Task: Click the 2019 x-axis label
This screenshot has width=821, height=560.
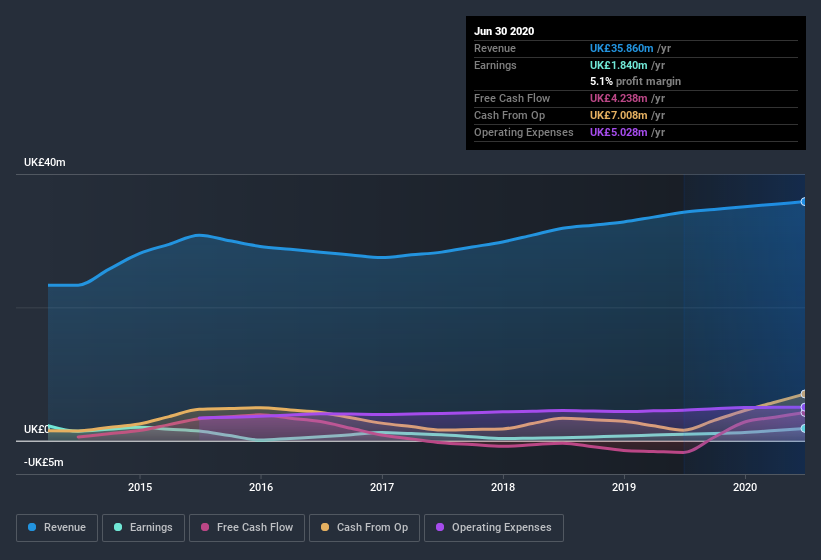Action: [x=624, y=487]
